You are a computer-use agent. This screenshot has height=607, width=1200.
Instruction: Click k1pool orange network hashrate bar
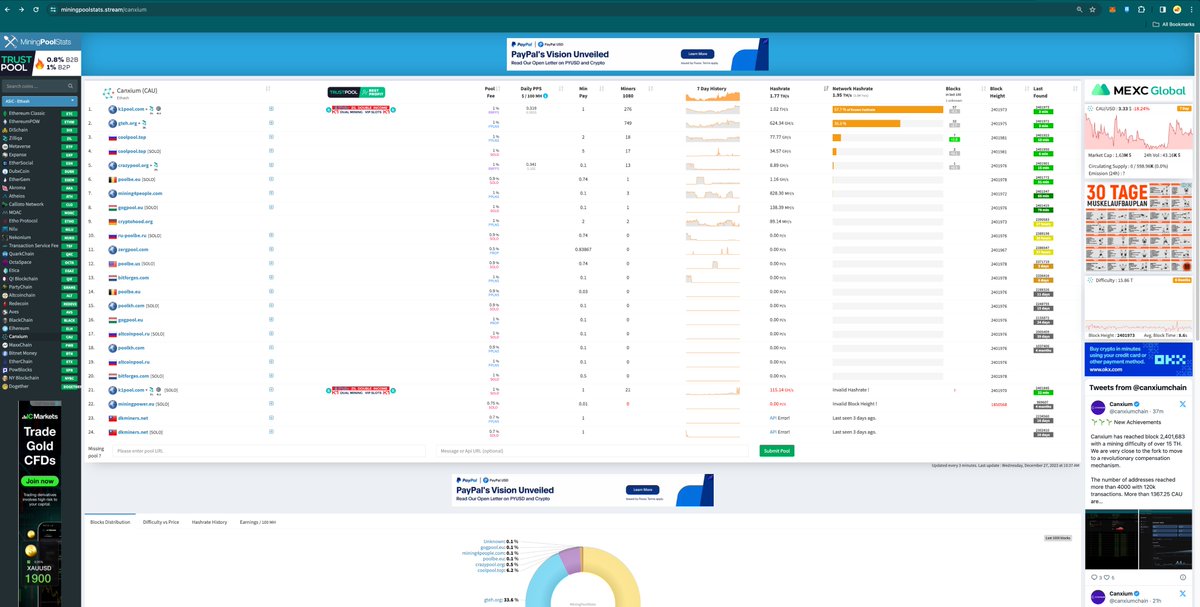click(887, 108)
